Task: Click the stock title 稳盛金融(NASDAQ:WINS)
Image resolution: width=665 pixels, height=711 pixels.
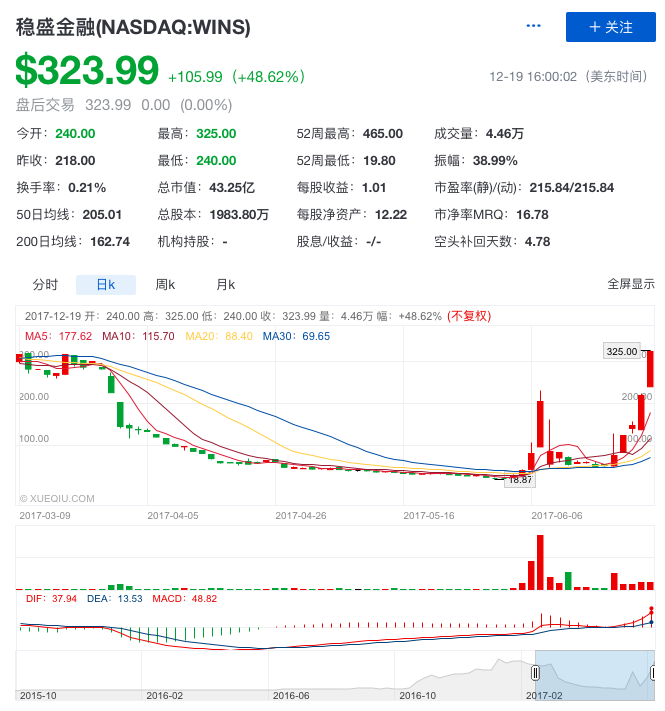Action: tap(133, 27)
